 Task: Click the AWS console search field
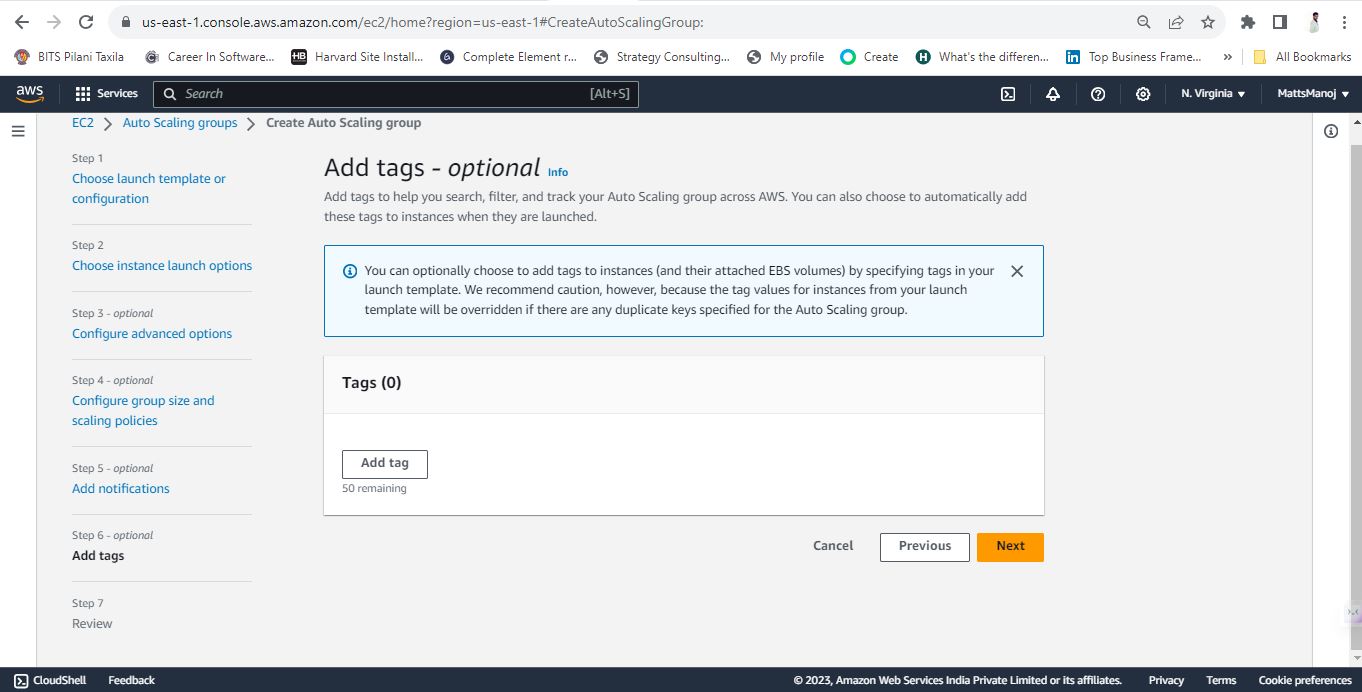pos(396,94)
